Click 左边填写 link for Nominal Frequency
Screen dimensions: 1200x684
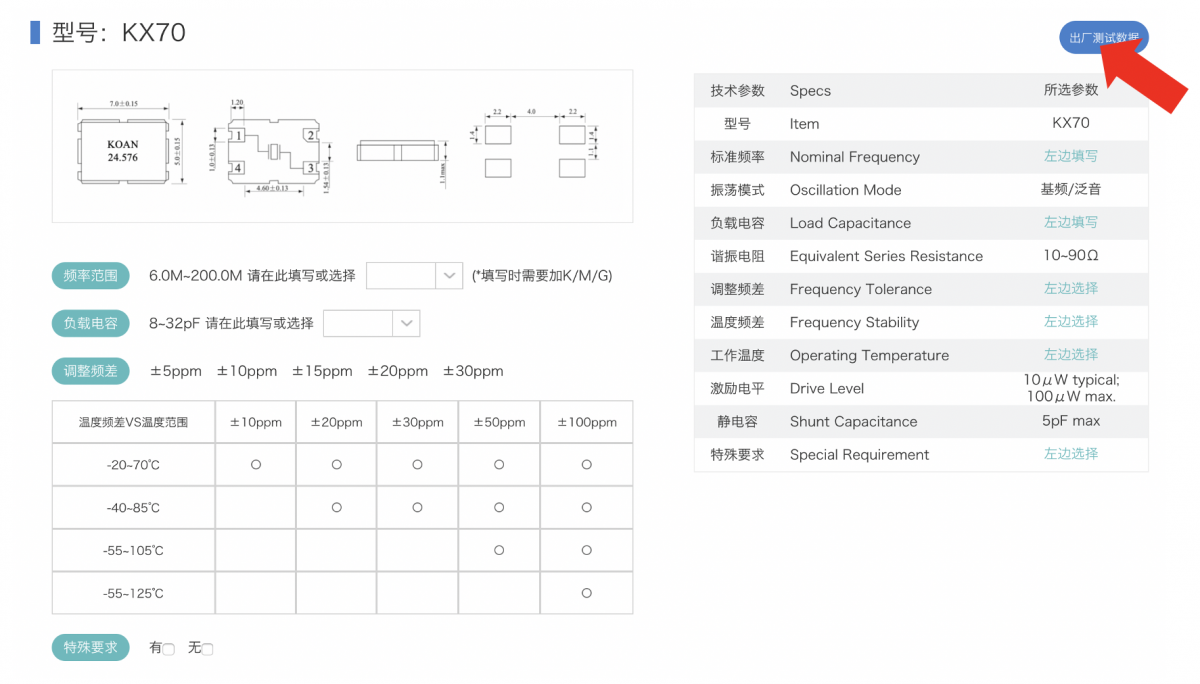coord(1070,156)
